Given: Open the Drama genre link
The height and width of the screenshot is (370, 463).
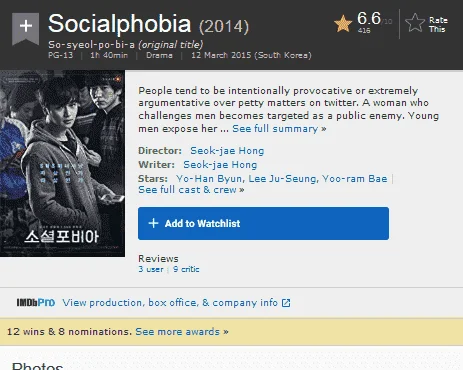Looking at the screenshot, I should pos(159,55).
